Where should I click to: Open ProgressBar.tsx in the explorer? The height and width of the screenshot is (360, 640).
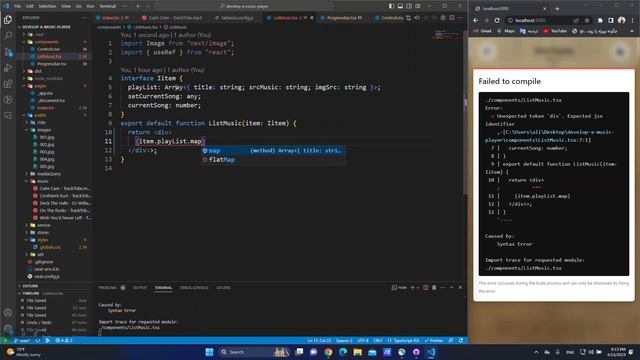coord(52,64)
